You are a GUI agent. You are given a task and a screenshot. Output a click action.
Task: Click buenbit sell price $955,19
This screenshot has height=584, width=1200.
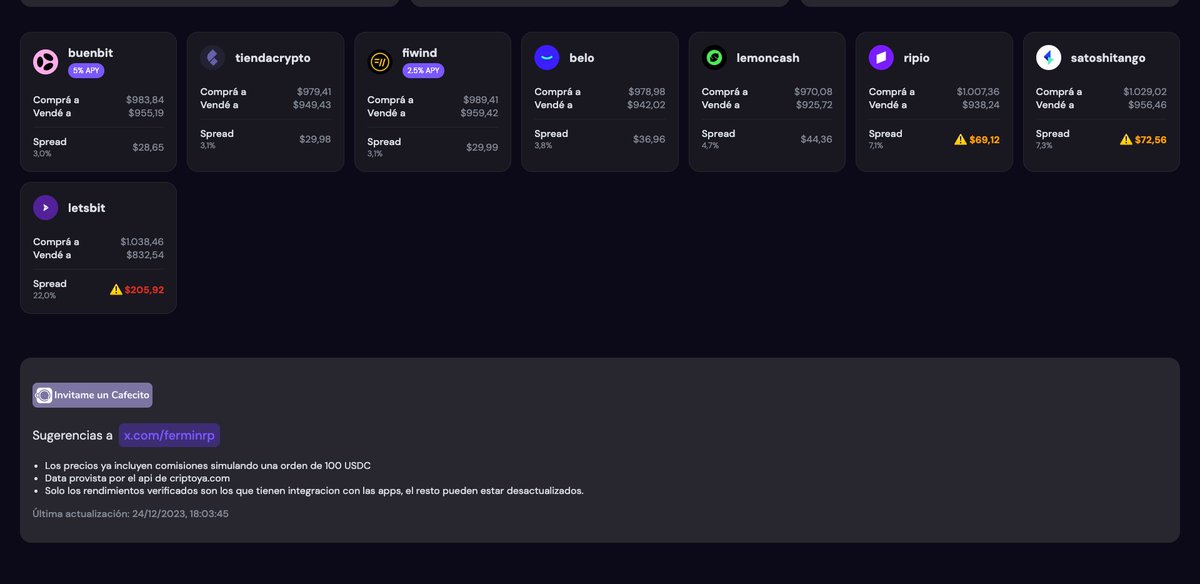tap(146, 113)
